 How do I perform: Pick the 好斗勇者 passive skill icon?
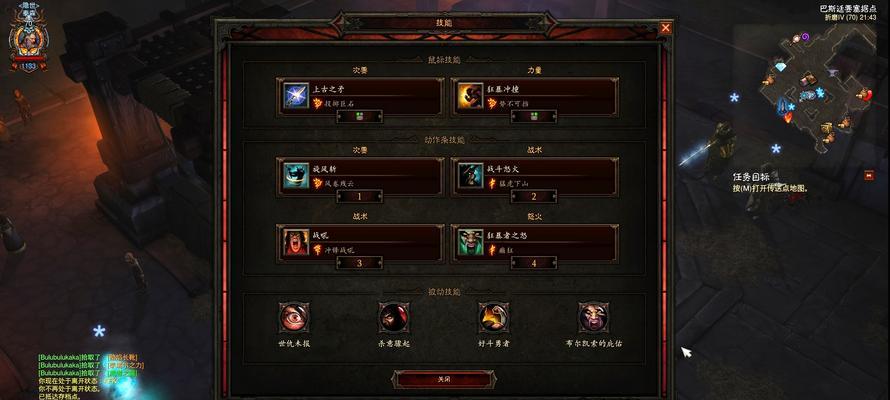click(x=493, y=317)
